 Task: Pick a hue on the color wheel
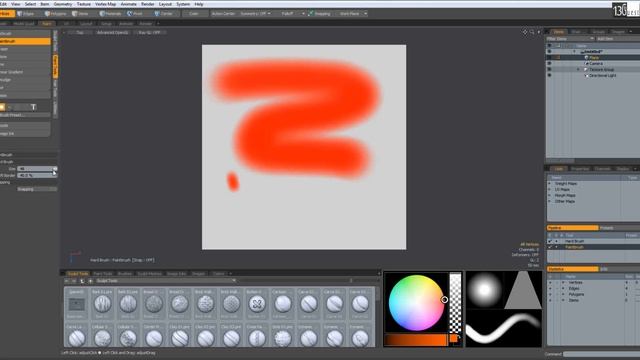(416, 302)
